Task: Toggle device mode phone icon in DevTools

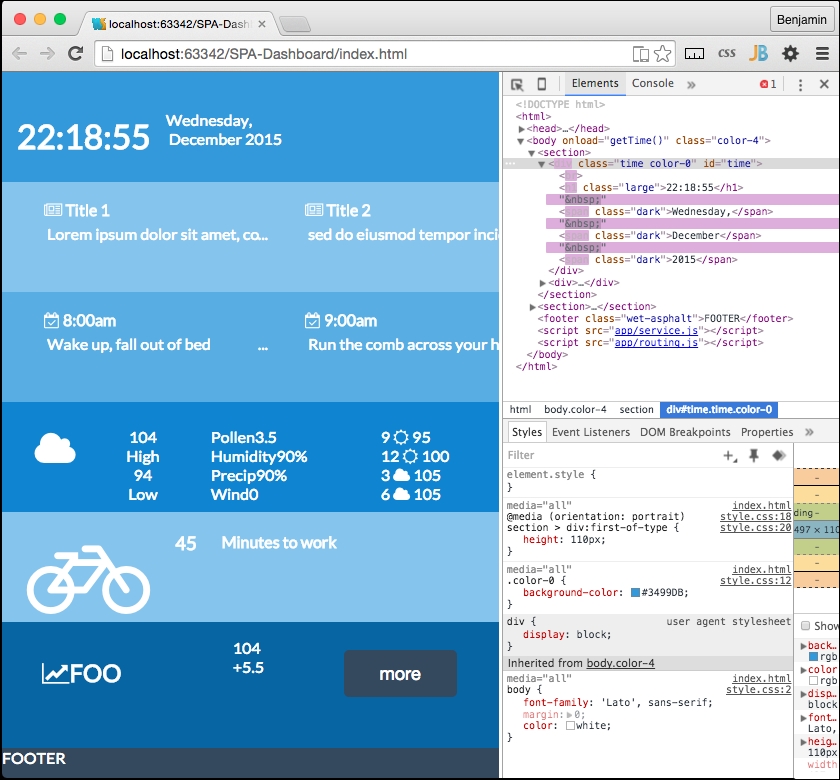Action: coord(542,85)
